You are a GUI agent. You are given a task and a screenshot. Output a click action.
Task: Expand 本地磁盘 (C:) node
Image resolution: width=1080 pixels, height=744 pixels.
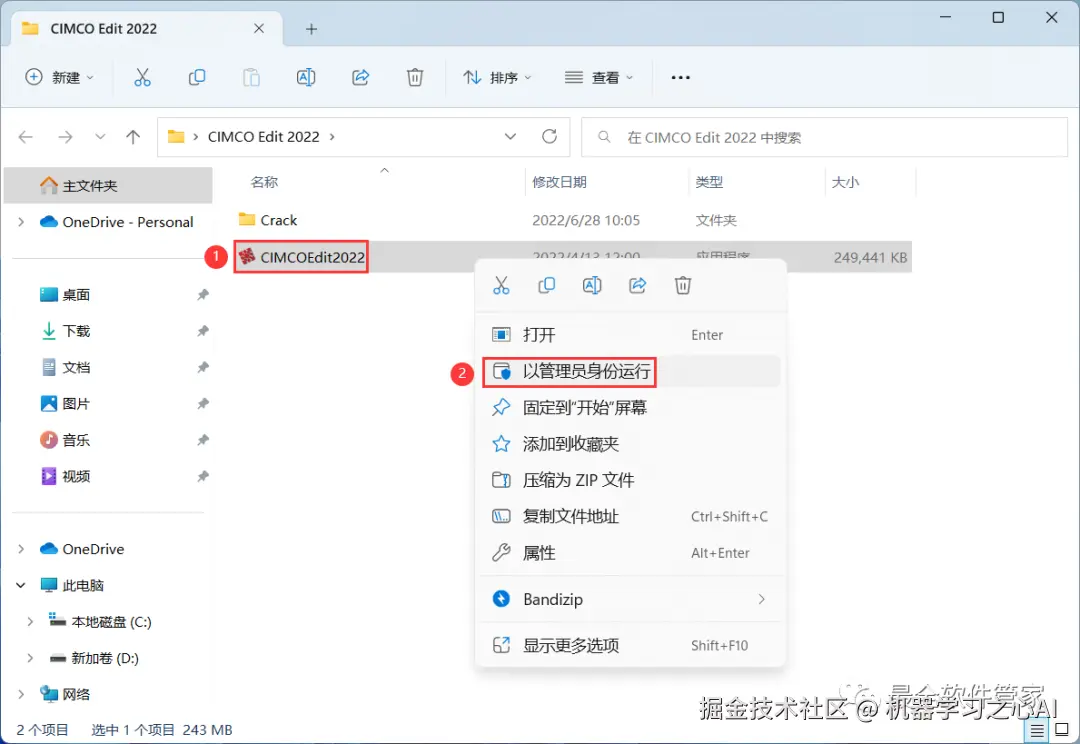(30, 622)
